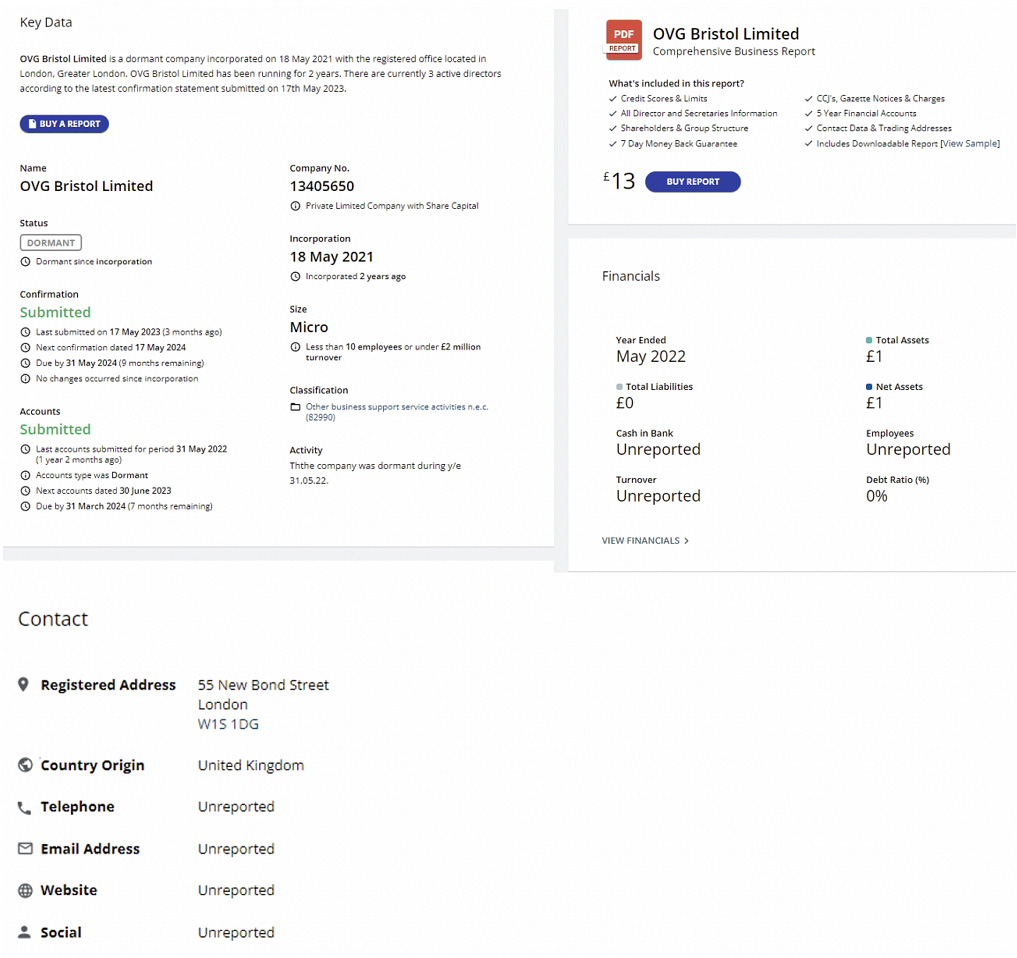
Task: Click the clock icon beside Incorporated 2 years ago
Action: 295,276
